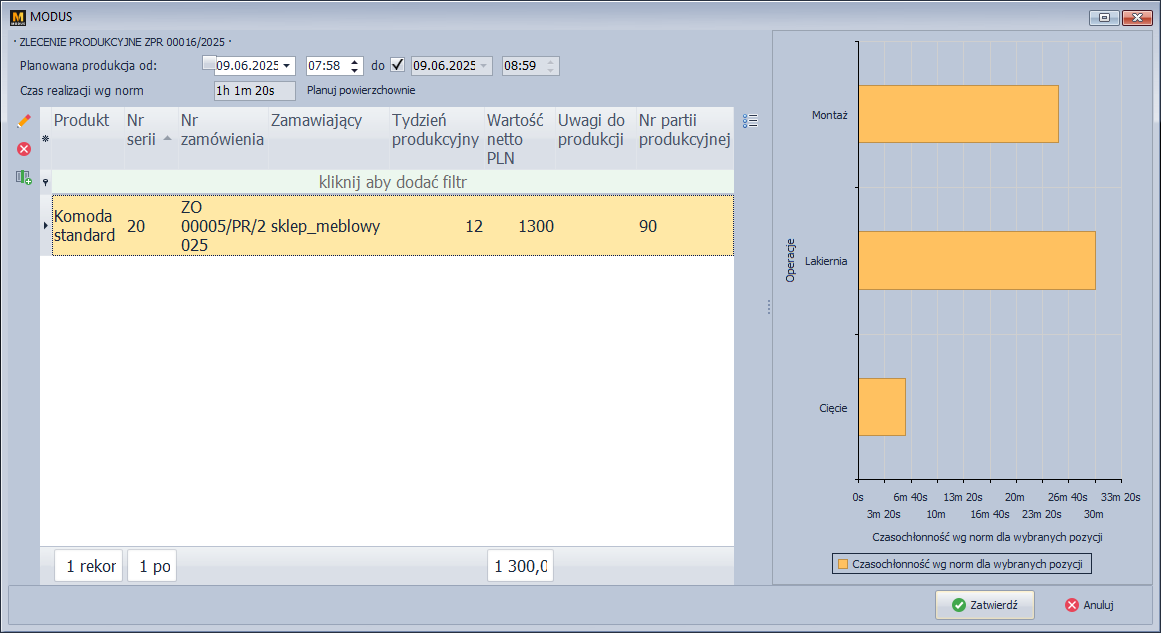Screen dimensions: 1161x633
Task: Open the list options icon beside the table
Action: tap(751, 121)
